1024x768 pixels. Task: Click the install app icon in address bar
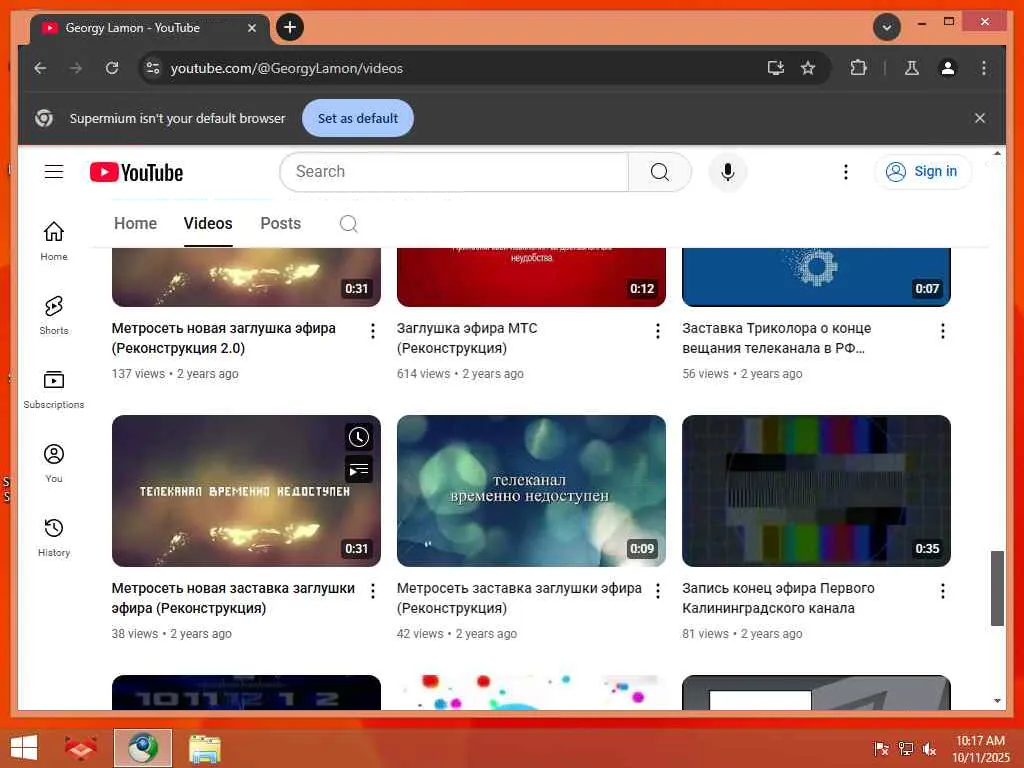tap(775, 68)
